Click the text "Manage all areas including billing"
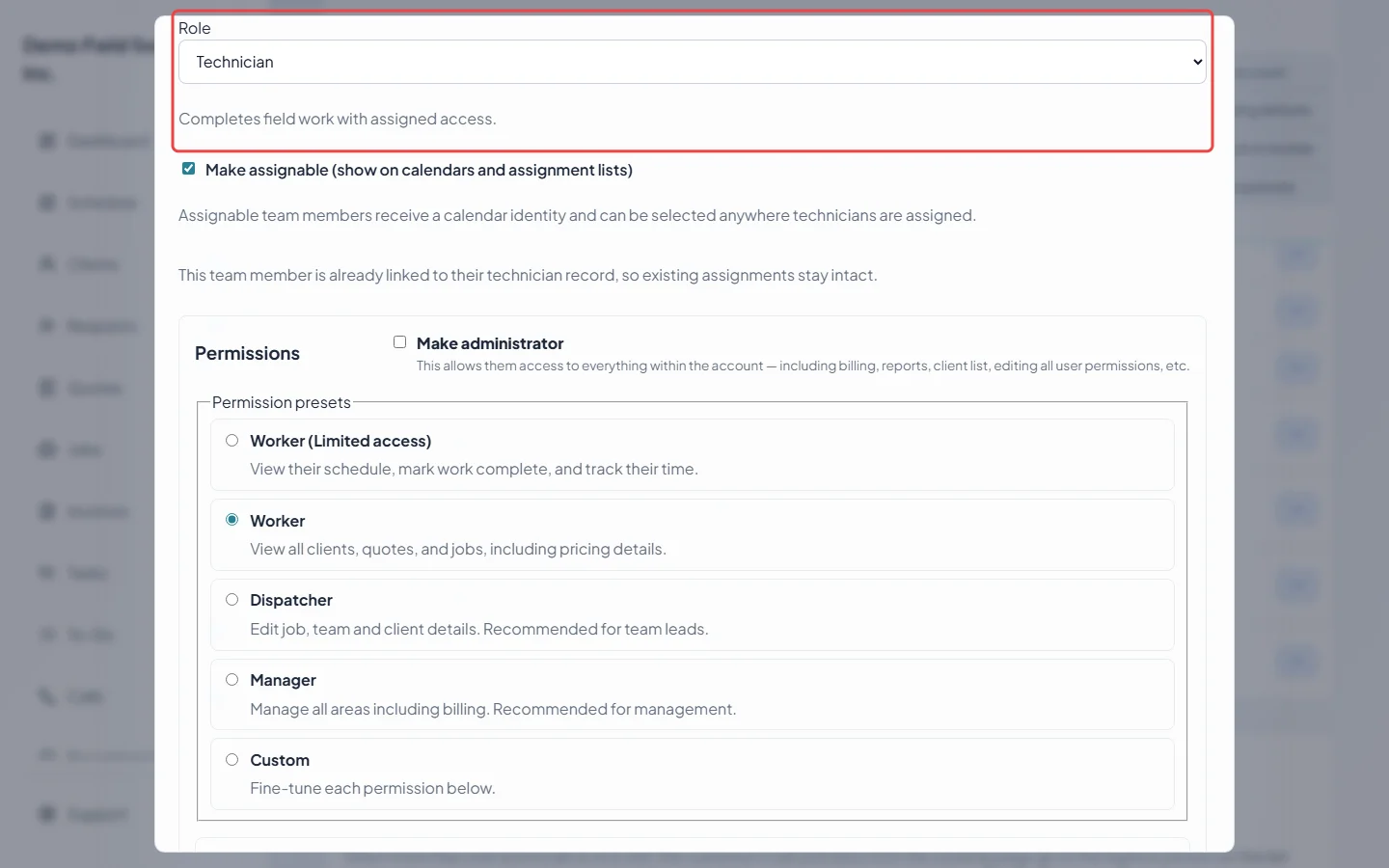 tap(493, 709)
